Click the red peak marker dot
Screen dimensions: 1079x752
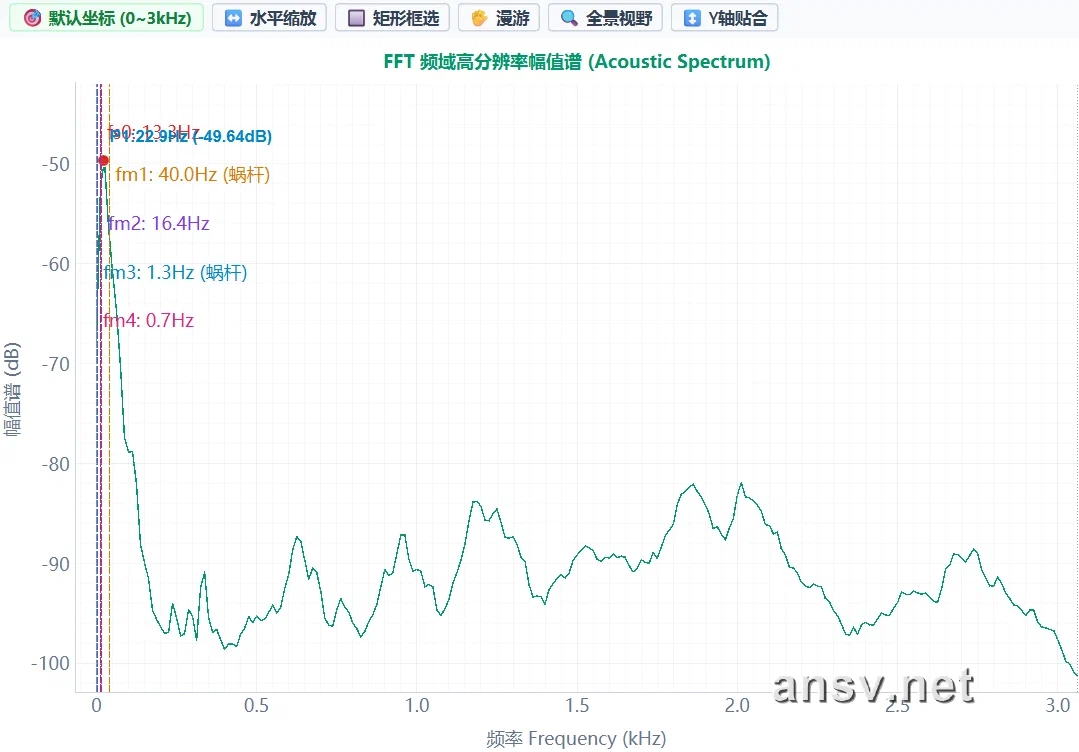(103, 160)
